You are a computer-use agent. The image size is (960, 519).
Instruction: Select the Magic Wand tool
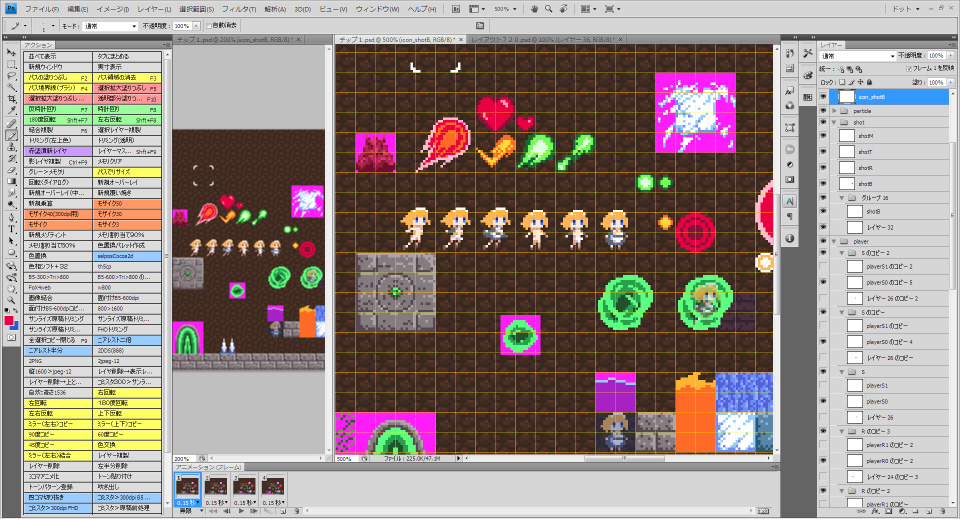click(x=11, y=88)
